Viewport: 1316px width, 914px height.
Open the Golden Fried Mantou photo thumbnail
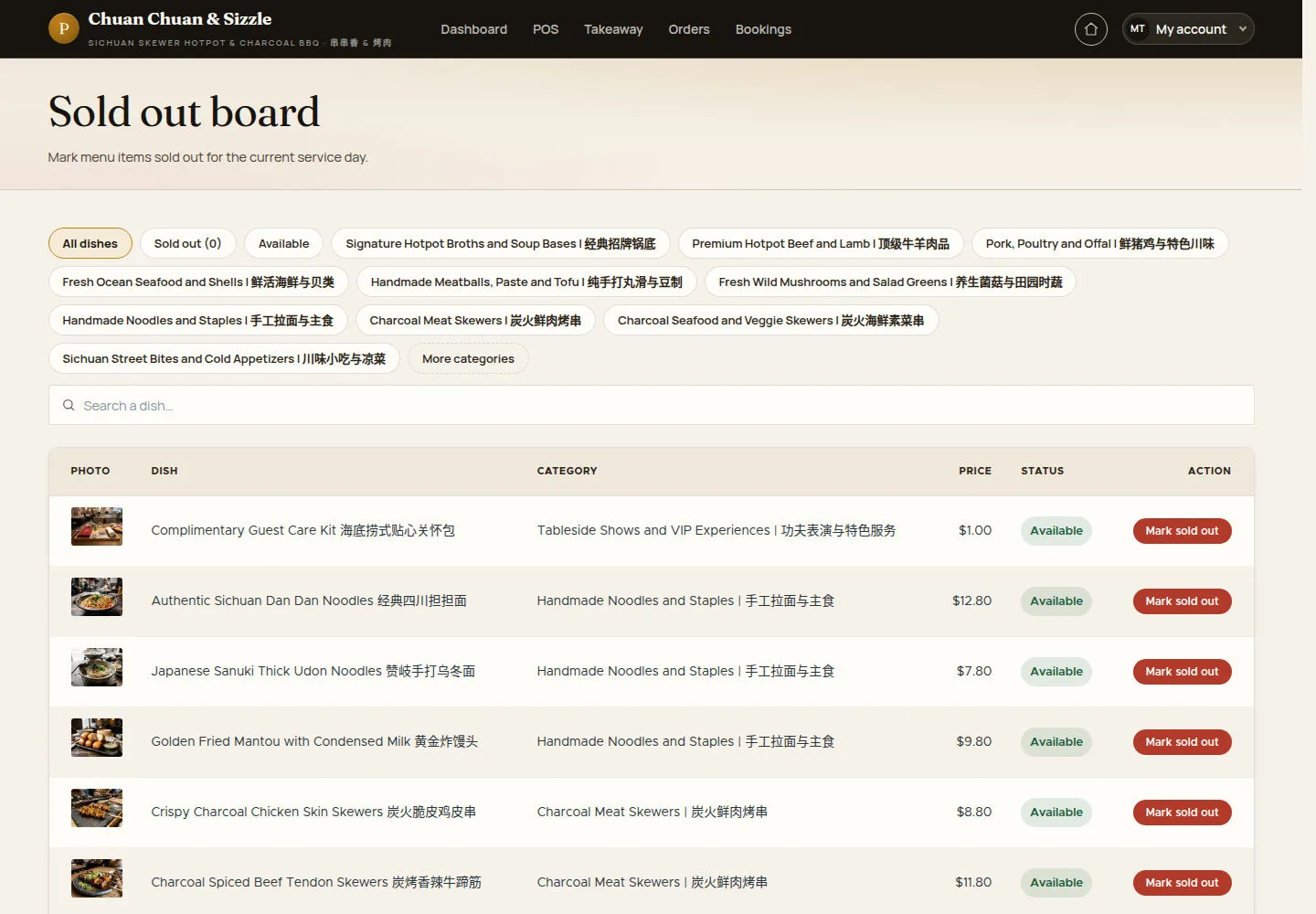click(97, 738)
